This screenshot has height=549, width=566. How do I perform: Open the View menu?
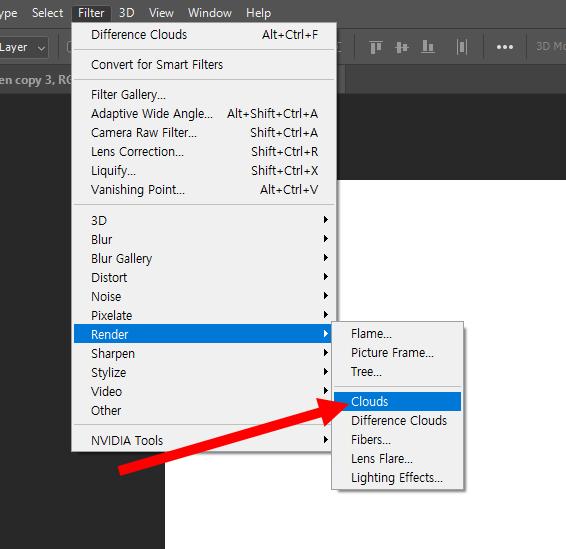click(161, 13)
